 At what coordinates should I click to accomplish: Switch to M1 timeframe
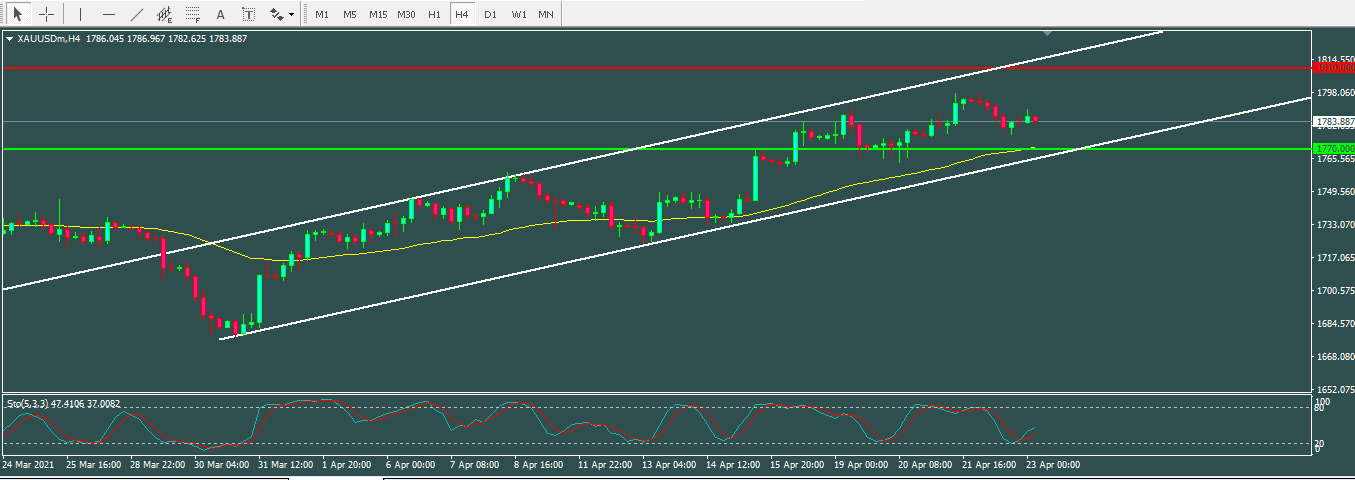coord(322,15)
